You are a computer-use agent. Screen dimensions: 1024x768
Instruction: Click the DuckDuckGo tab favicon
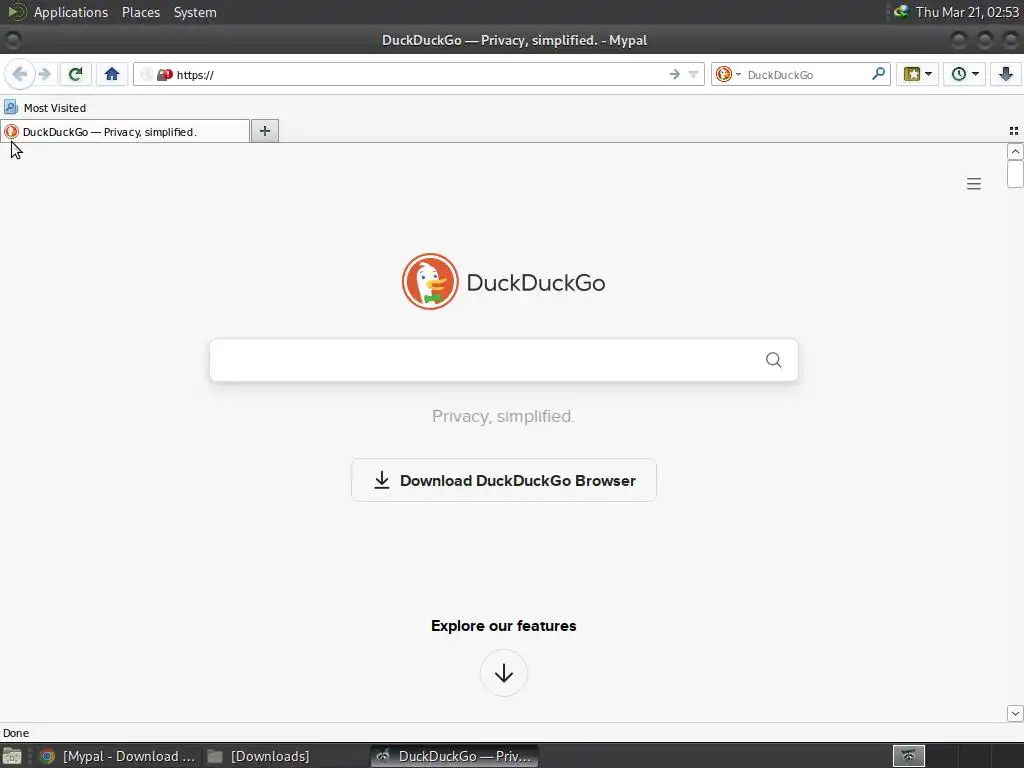click(11, 131)
